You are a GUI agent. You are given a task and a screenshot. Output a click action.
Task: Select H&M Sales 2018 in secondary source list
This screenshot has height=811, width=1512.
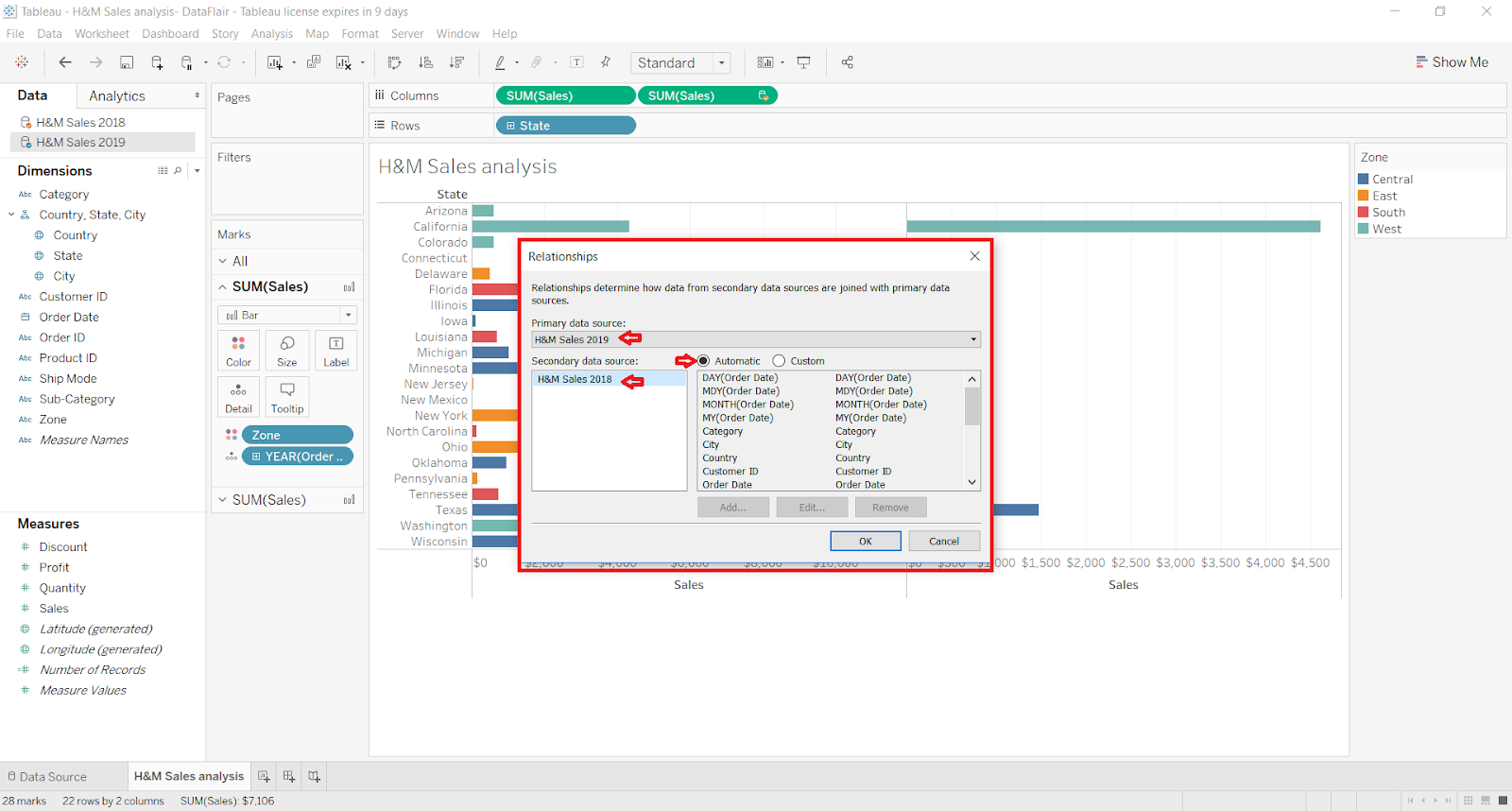point(610,379)
